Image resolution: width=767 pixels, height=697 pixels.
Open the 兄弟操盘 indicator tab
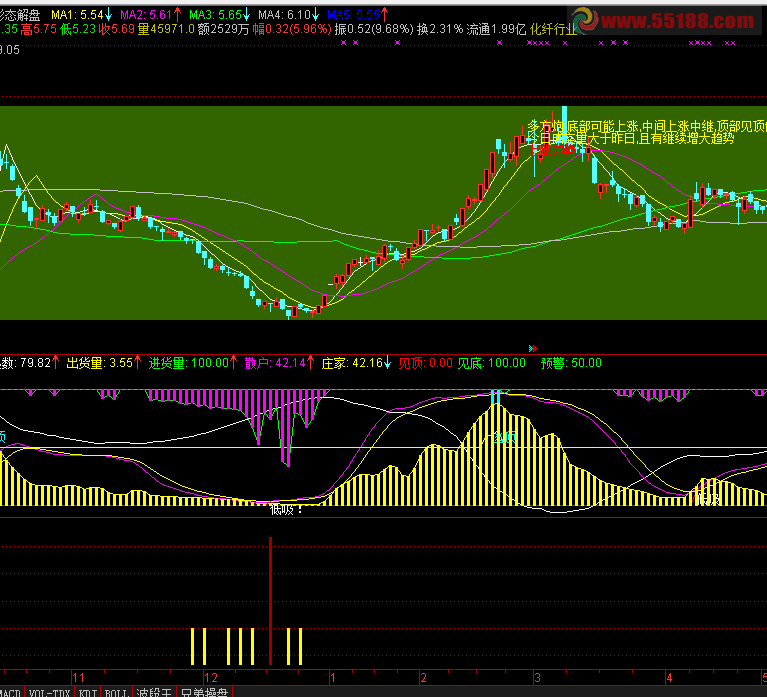(204, 693)
